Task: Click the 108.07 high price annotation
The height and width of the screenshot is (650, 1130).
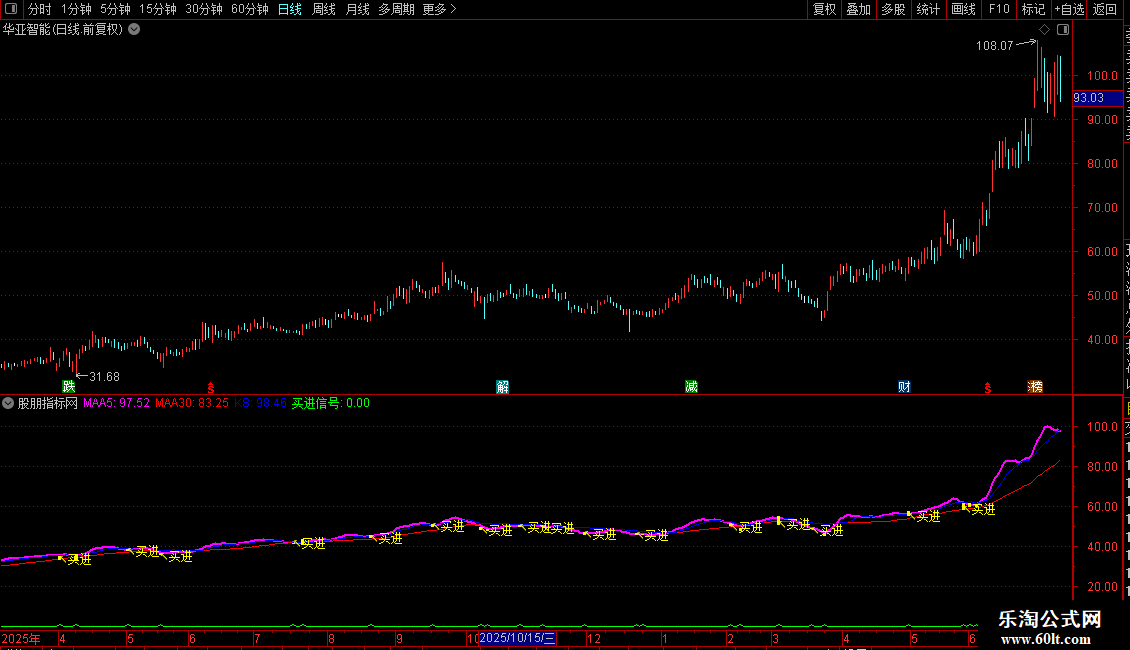Action: (995, 46)
